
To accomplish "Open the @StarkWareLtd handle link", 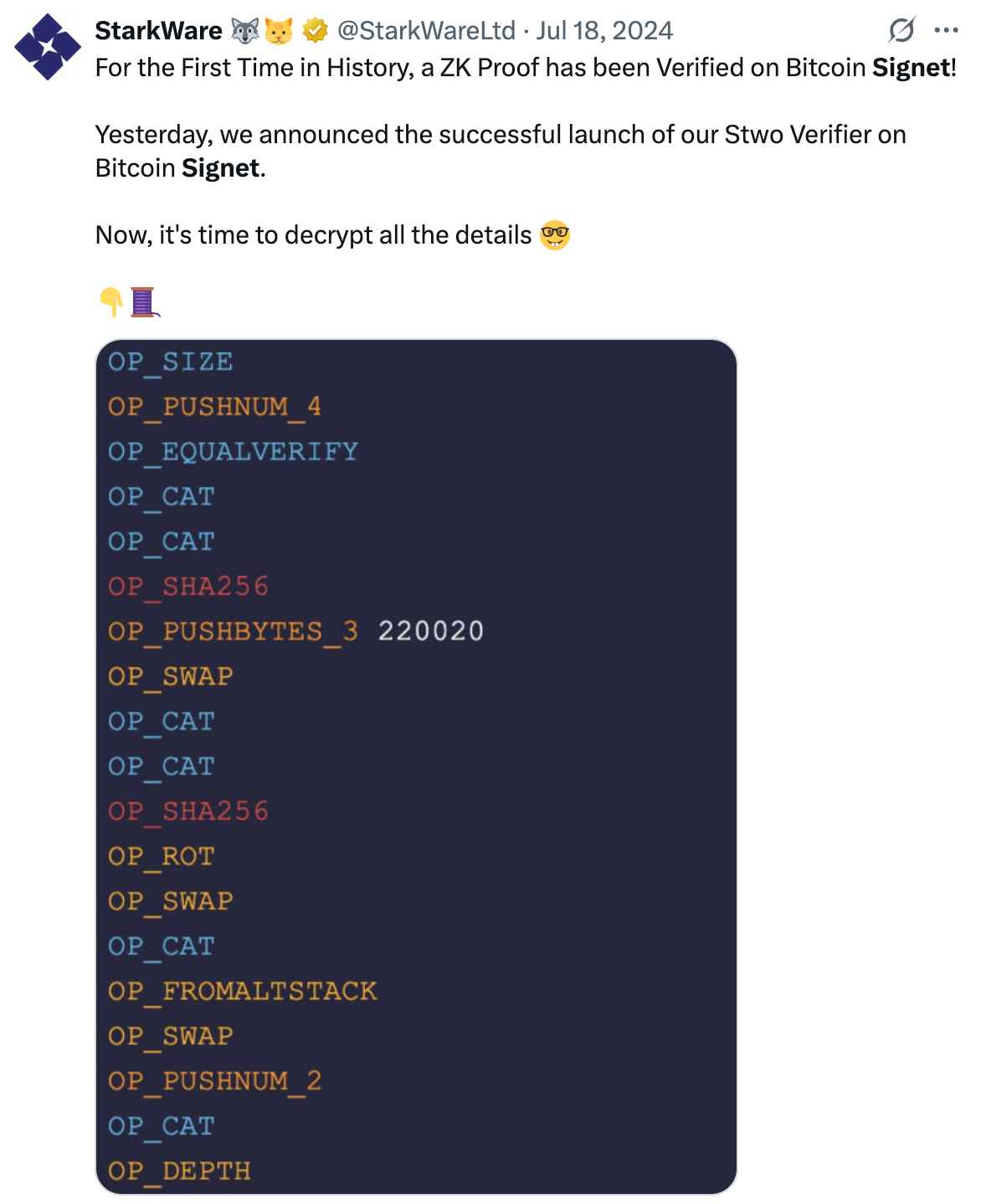I will [x=426, y=31].
